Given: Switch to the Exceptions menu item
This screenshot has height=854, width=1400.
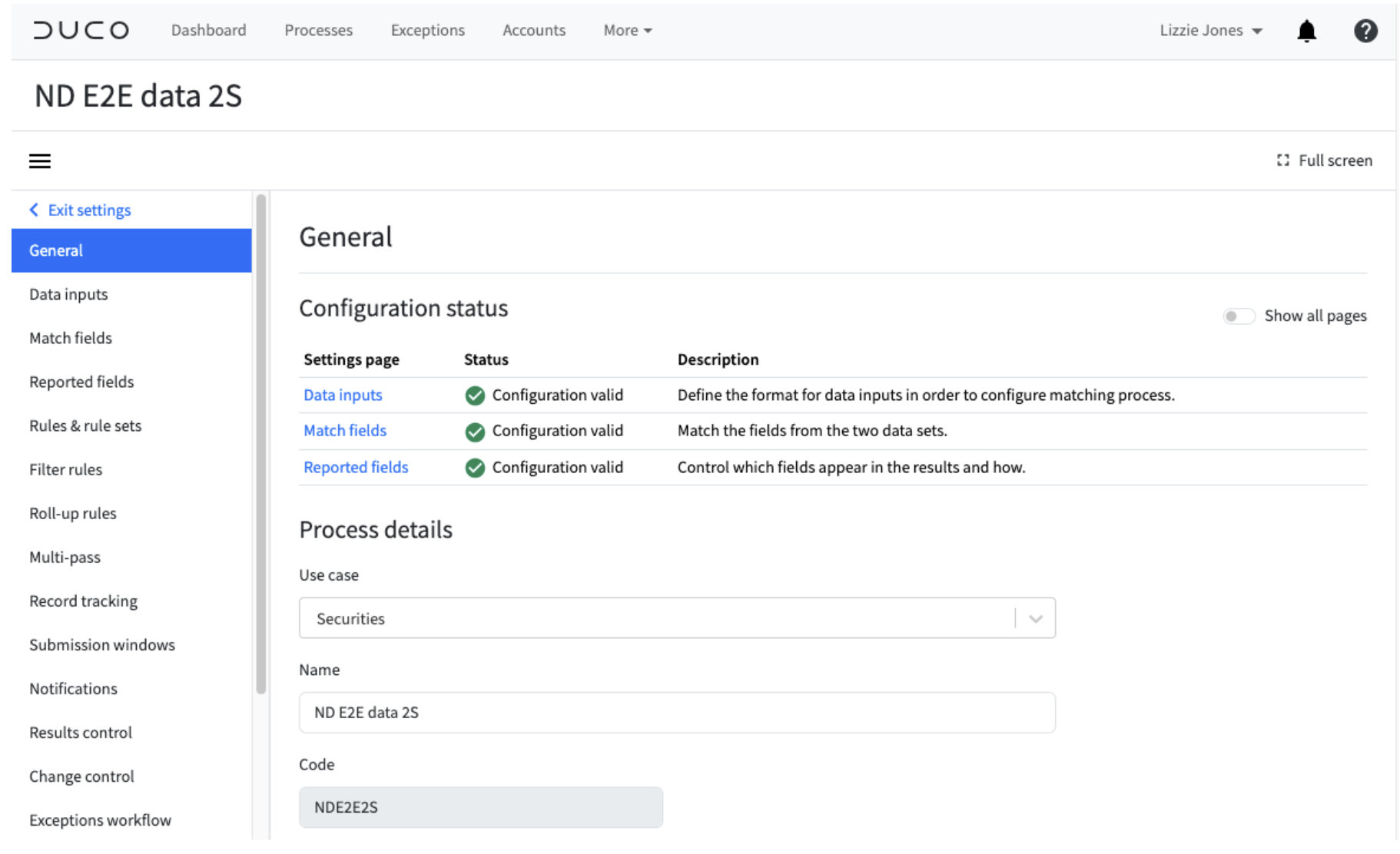Looking at the screenshot, I should pos(427,30).
